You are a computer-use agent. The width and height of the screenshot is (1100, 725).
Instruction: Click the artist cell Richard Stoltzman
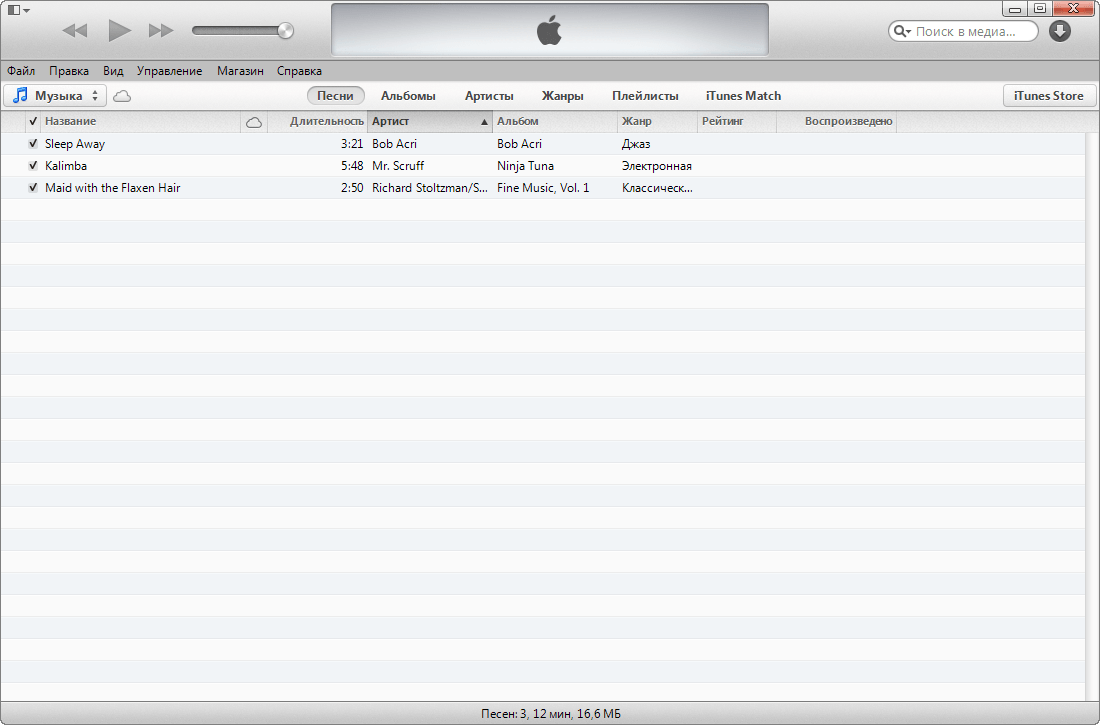click(429, 188)
